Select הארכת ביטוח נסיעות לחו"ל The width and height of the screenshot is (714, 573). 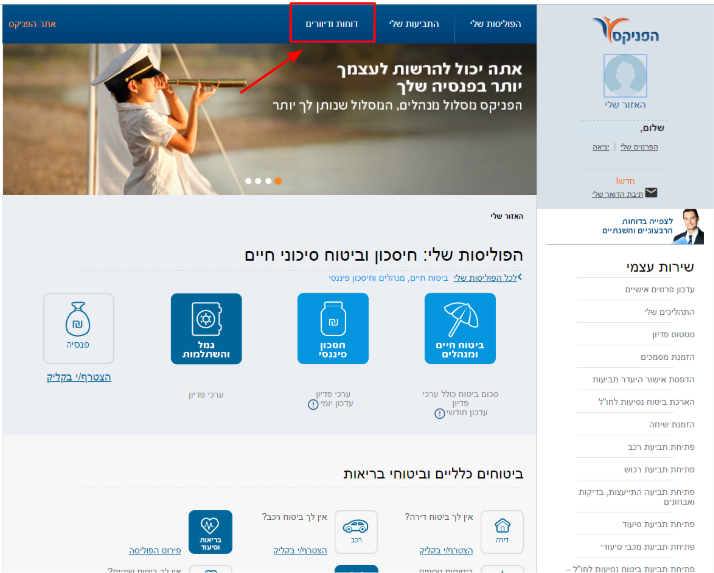pyautogui.click(x=647, y=402)
